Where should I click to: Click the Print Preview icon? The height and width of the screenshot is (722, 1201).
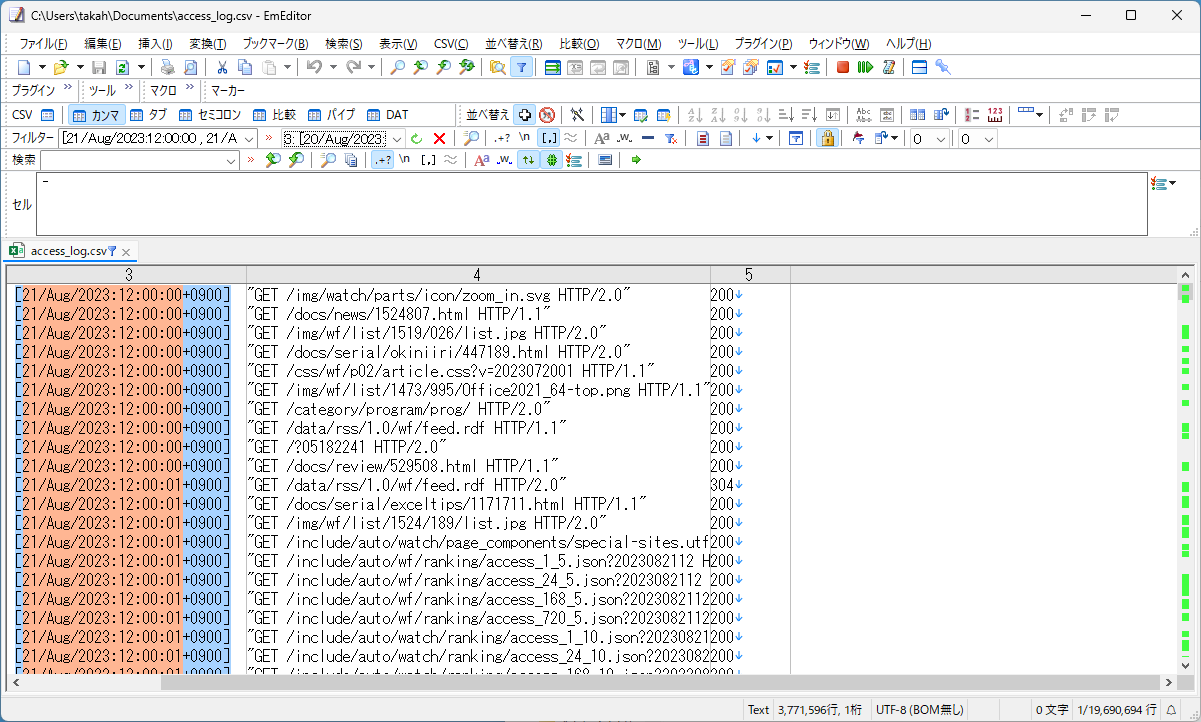[x=190, y=67]
